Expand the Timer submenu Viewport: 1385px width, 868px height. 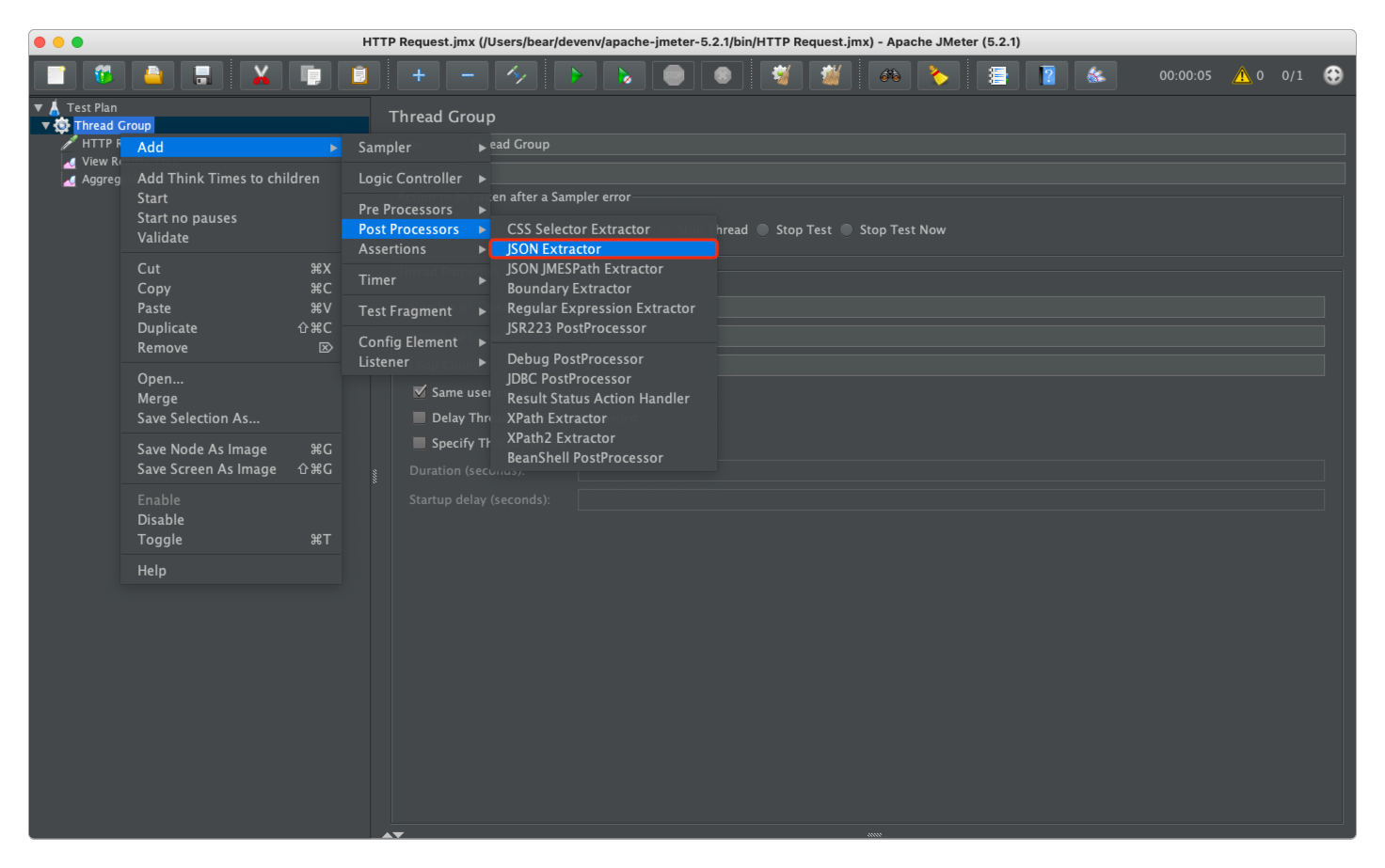(417, 280)
